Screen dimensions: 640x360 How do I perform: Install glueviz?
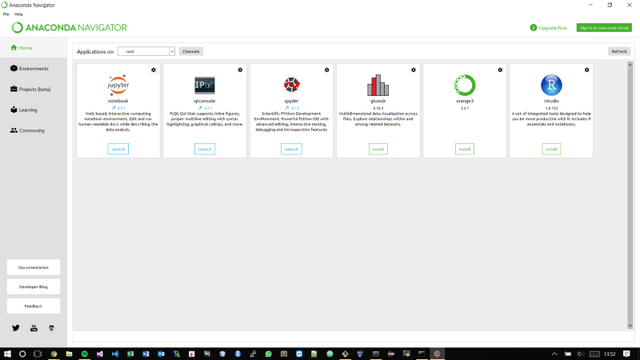pyautogui.click(x=378, y=149)
